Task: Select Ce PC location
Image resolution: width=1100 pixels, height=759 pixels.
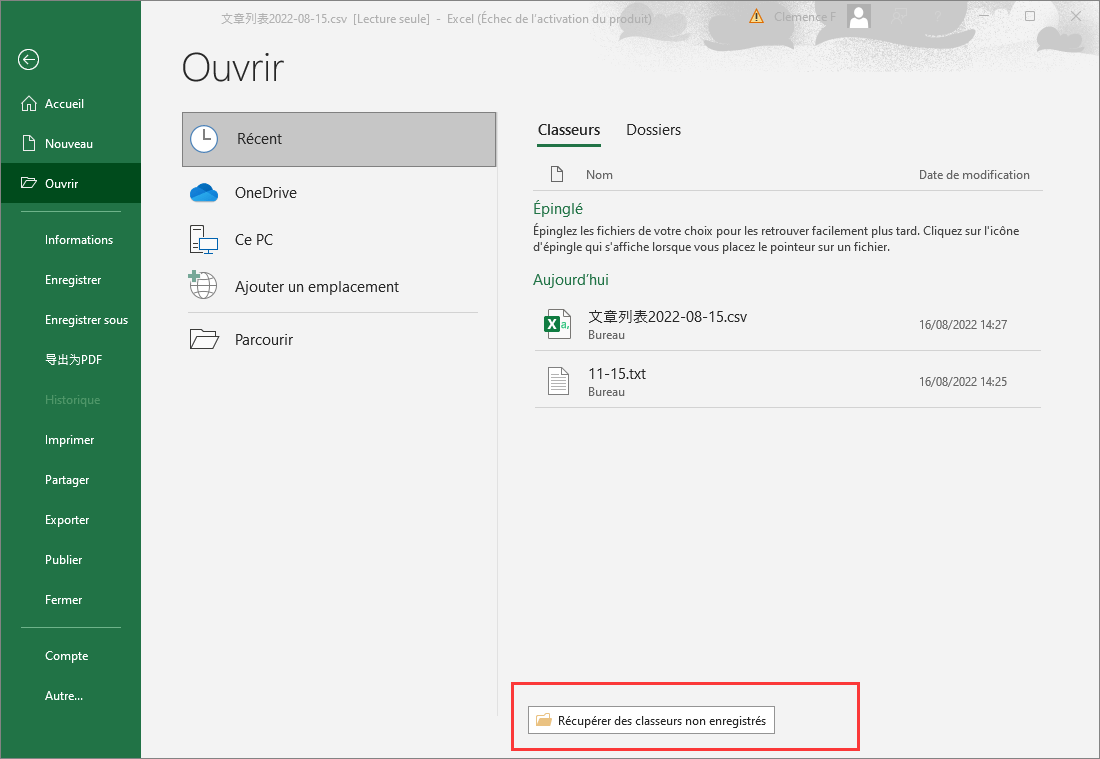Action: (x=339, y=240)
